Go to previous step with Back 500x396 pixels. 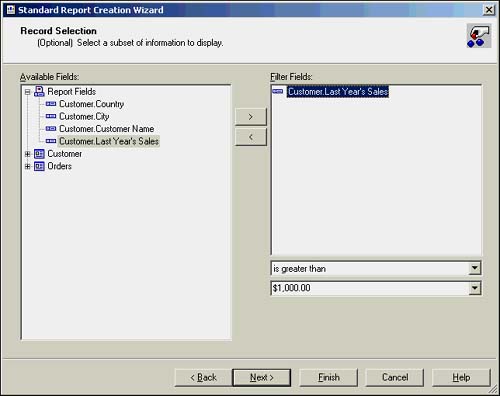[203, 378]
